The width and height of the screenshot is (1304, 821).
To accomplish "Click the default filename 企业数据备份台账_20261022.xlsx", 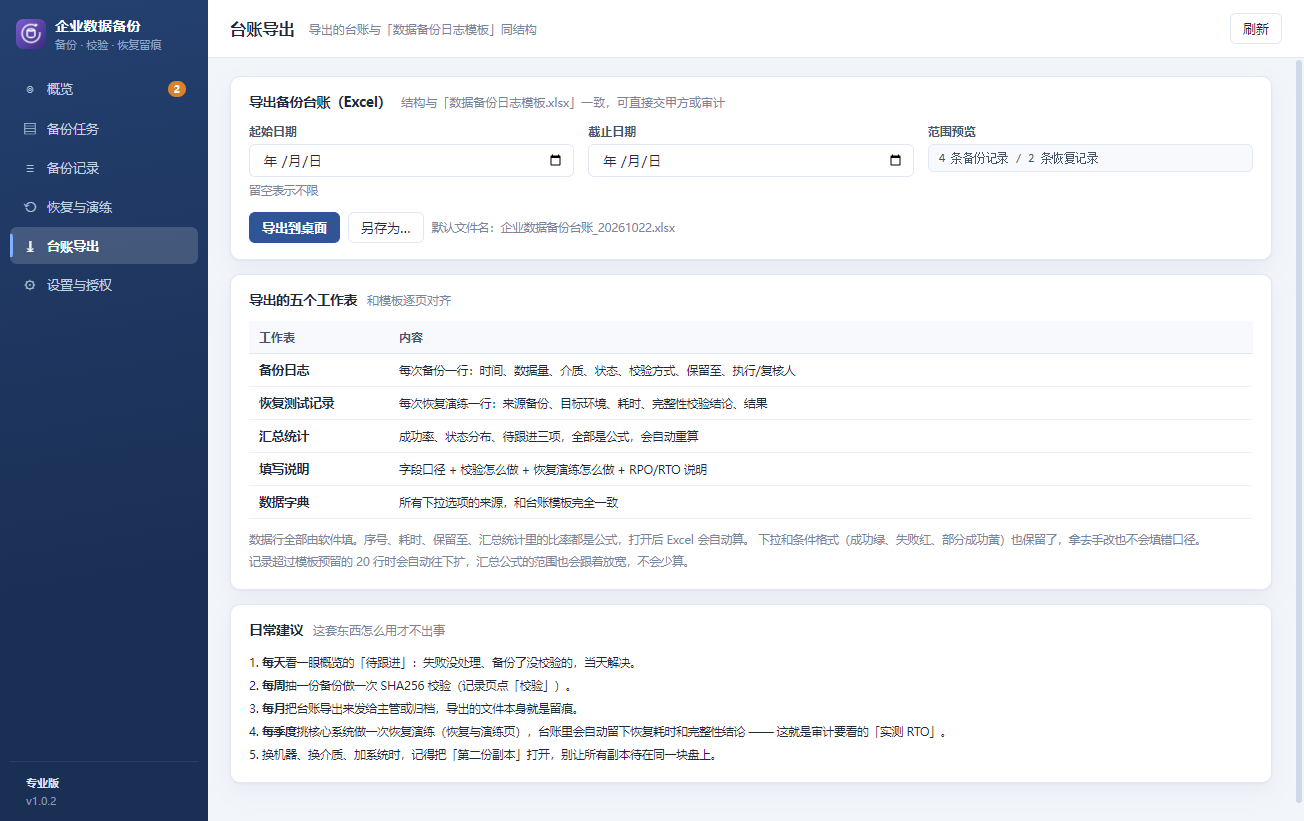I will tap(588, 228).
